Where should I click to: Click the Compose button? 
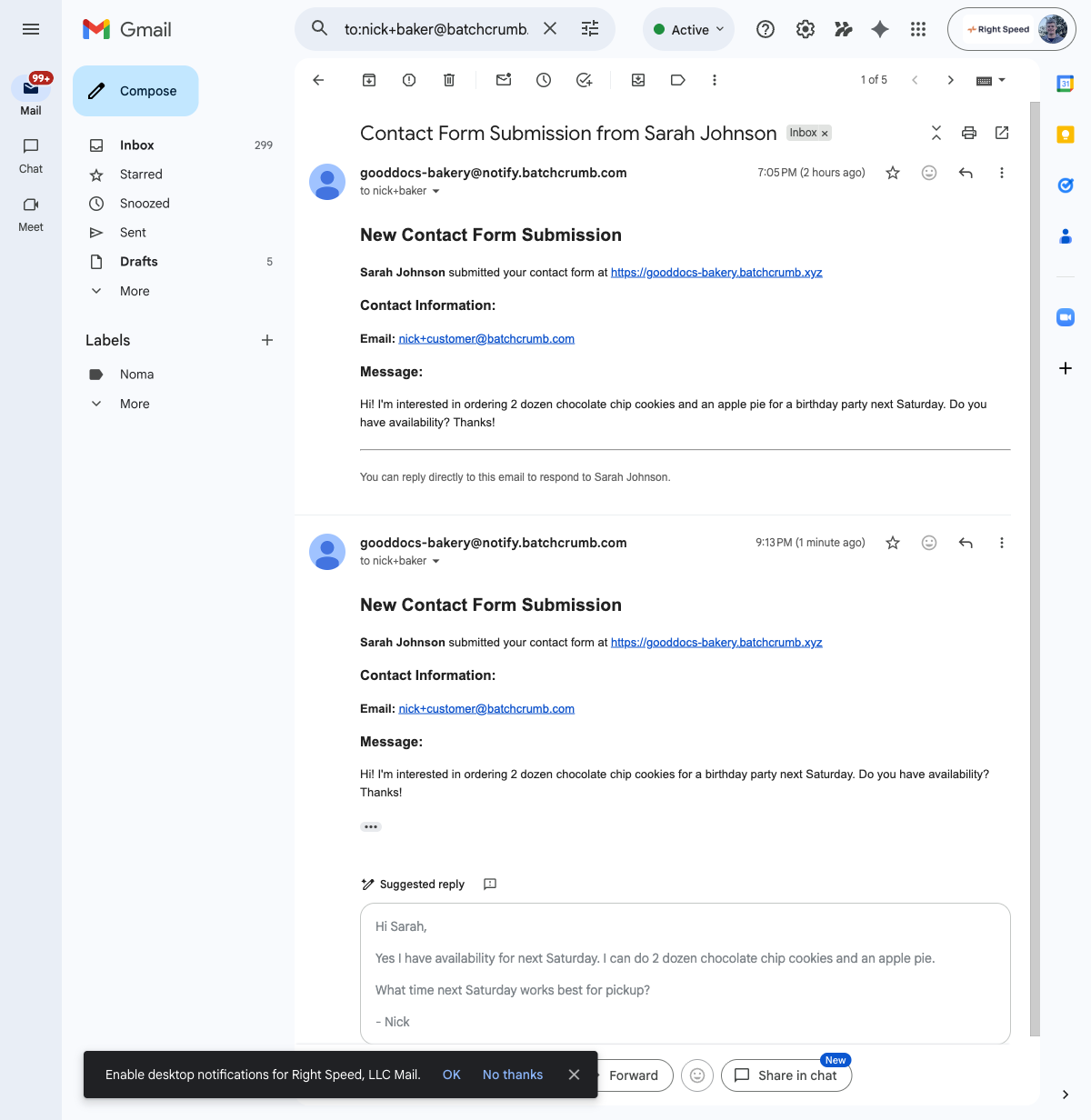point(135,91)
